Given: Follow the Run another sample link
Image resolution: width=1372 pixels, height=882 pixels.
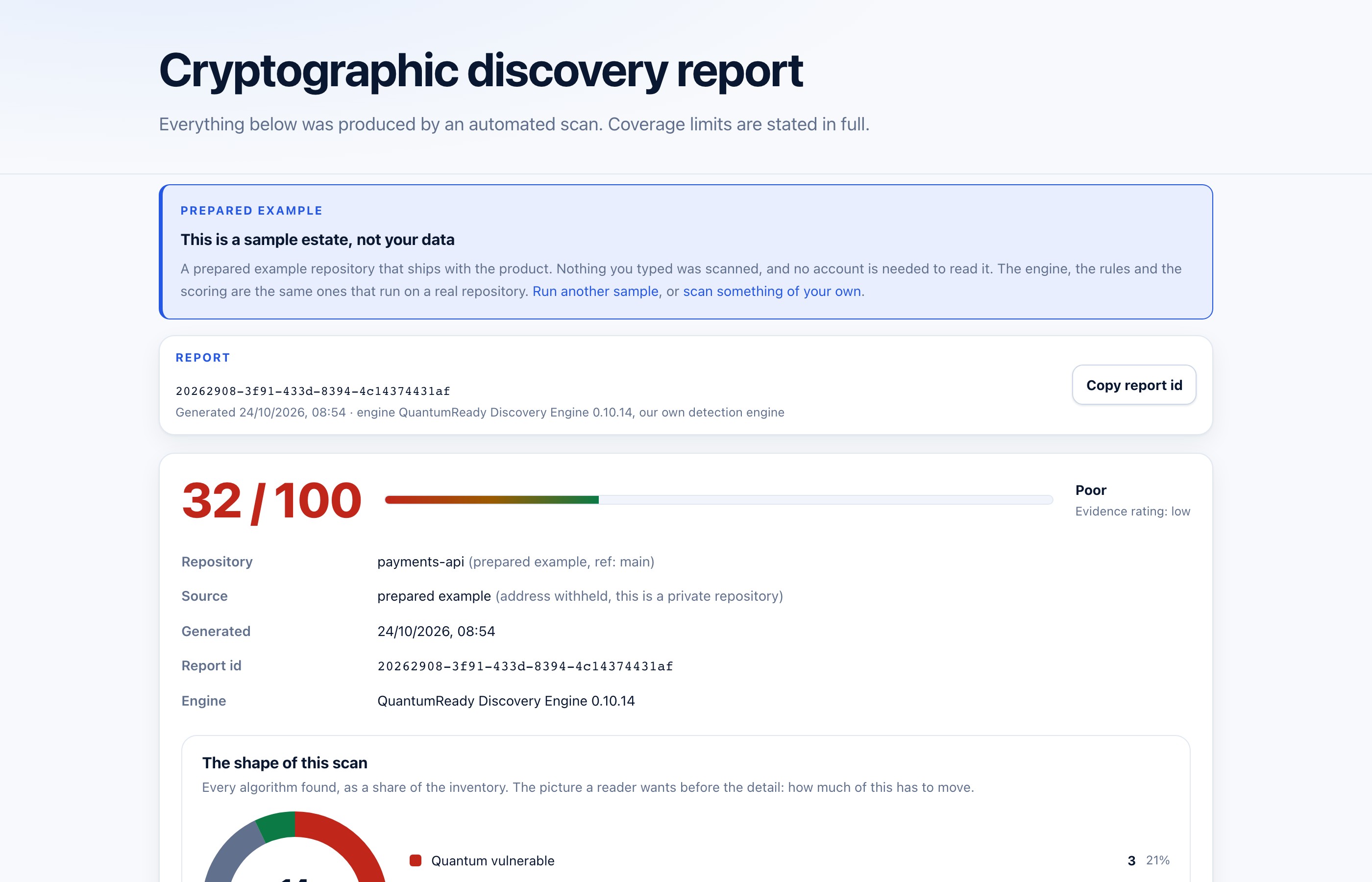Looking at the screenshot, I should (595, 291).
